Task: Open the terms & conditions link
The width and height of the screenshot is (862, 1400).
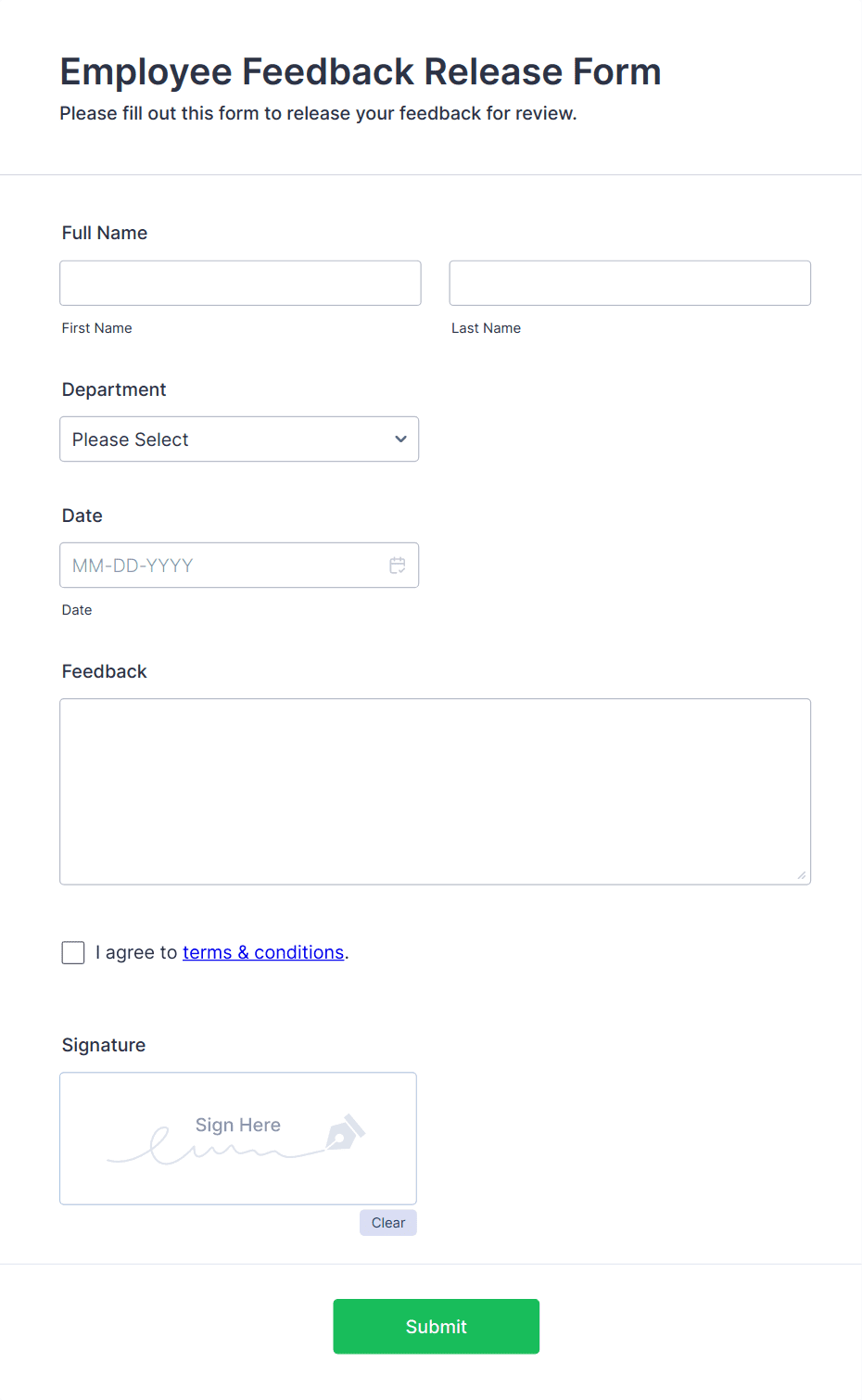Action: [x=262, y=952]
